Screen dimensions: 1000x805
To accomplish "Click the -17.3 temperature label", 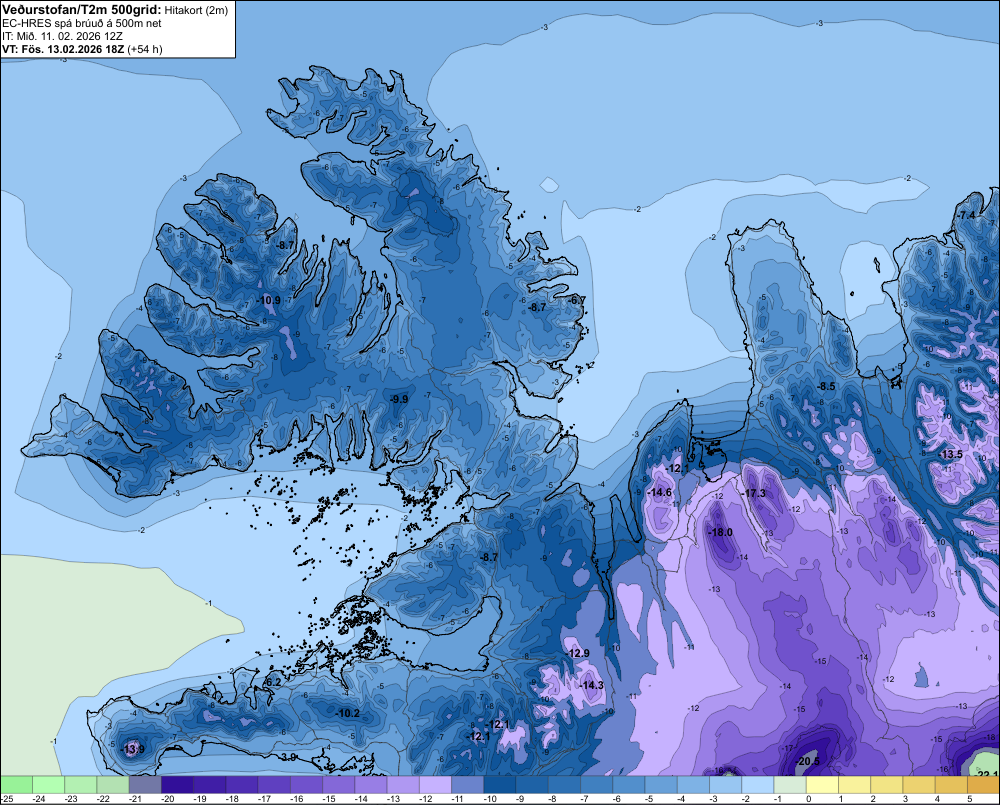I will (754, 493).
